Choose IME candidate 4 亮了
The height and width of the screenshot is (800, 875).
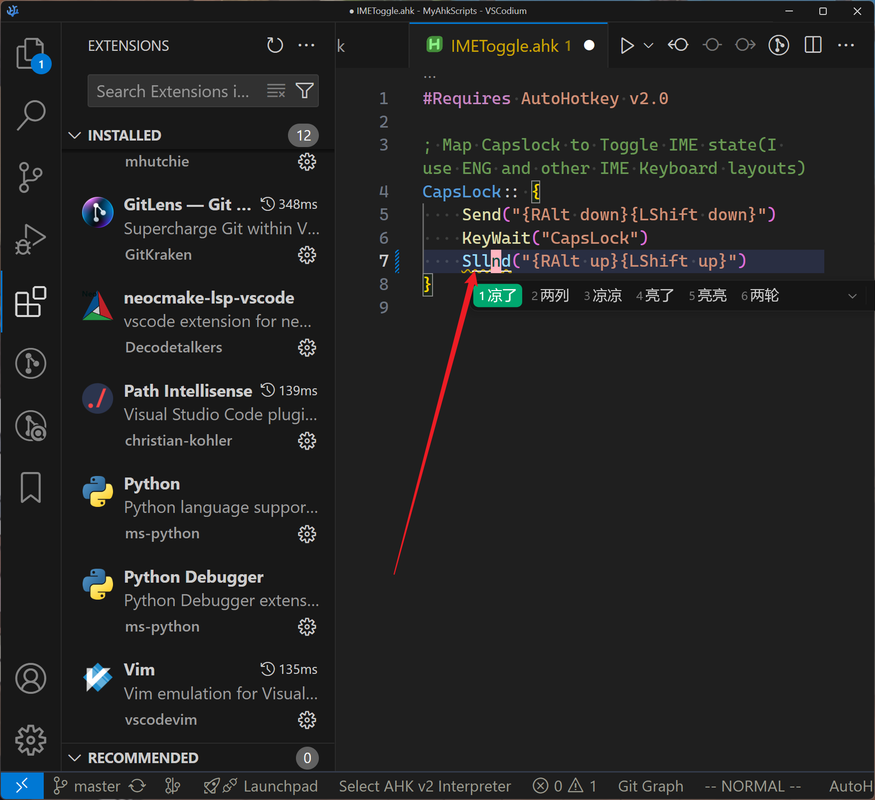655,296
